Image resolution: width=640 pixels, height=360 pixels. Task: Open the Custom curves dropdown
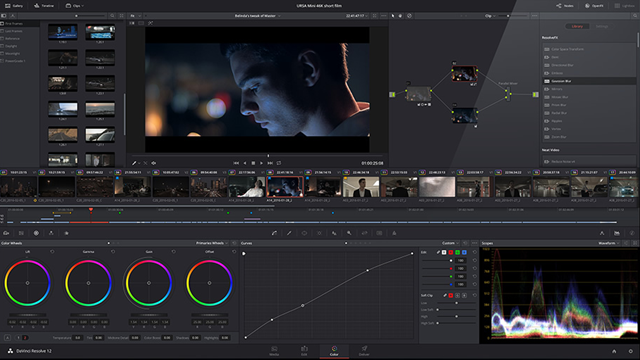tap(450, 243)
